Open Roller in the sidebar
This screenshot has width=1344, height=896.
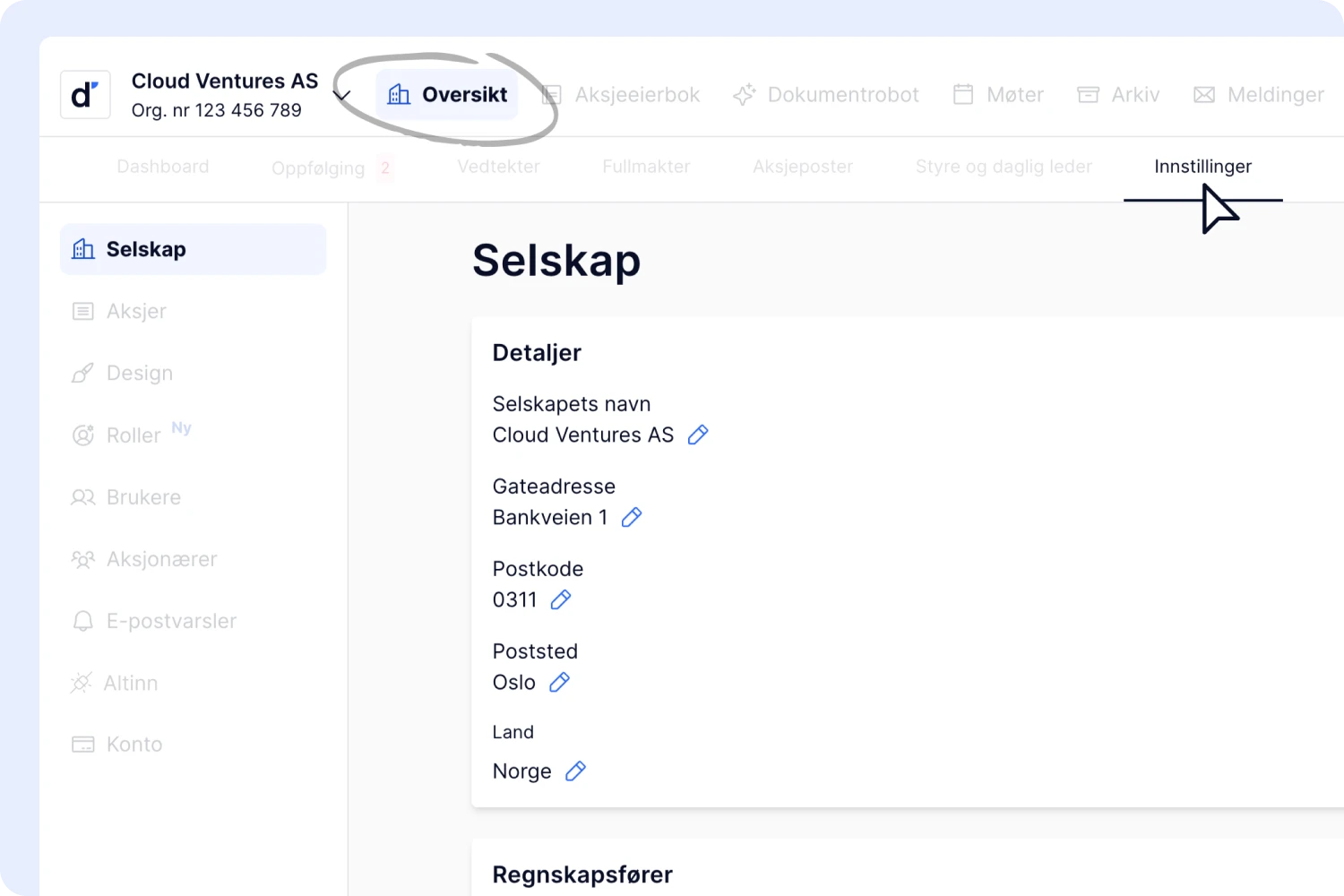tap(134, 435)
